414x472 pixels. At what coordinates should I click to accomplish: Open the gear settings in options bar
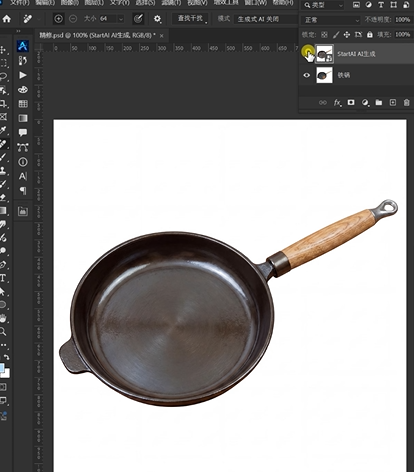(x=157, y=19)
